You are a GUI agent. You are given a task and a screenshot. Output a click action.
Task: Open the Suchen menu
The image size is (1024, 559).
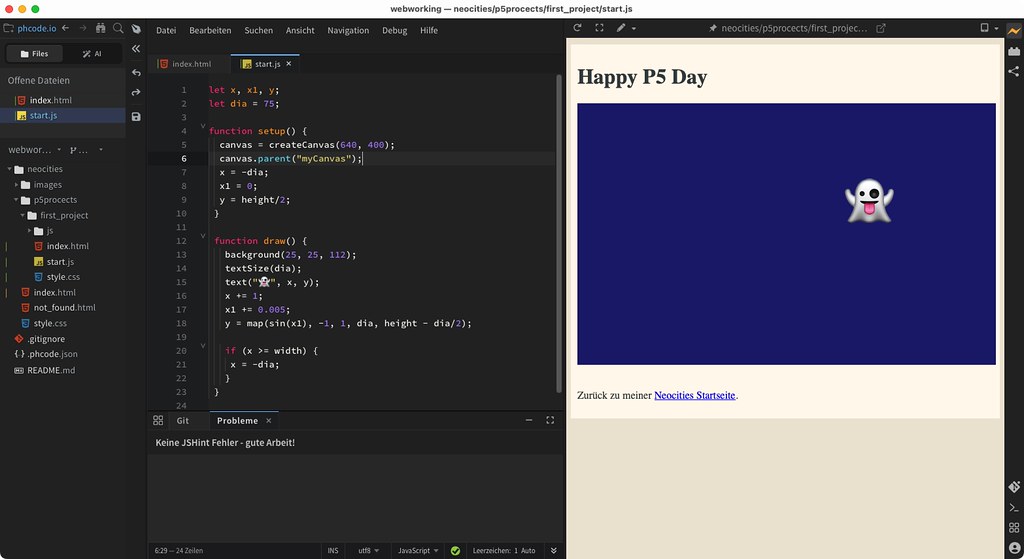point(259,30)
